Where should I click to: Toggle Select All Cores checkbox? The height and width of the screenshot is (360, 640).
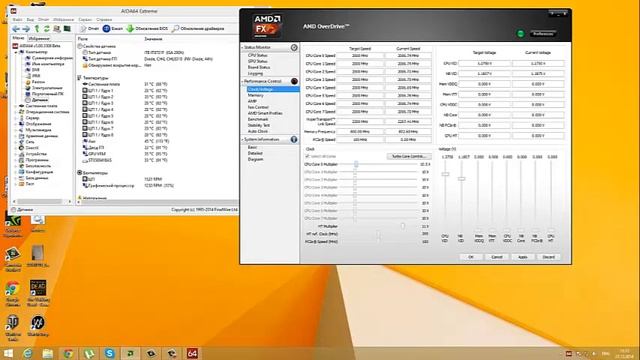tap(307, 156)
